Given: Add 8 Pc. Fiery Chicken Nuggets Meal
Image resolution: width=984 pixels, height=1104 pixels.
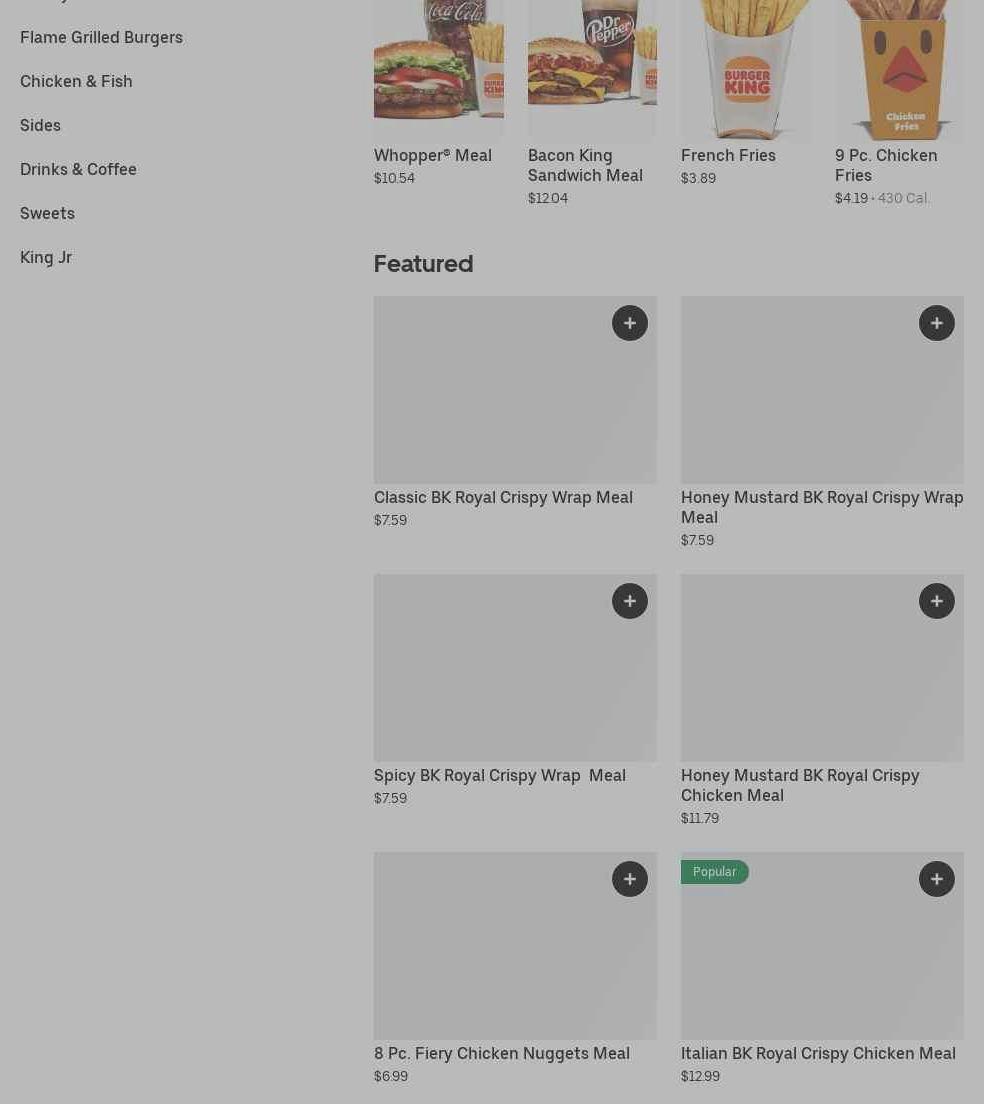Looking at the screenshot, I should point(630,879).
